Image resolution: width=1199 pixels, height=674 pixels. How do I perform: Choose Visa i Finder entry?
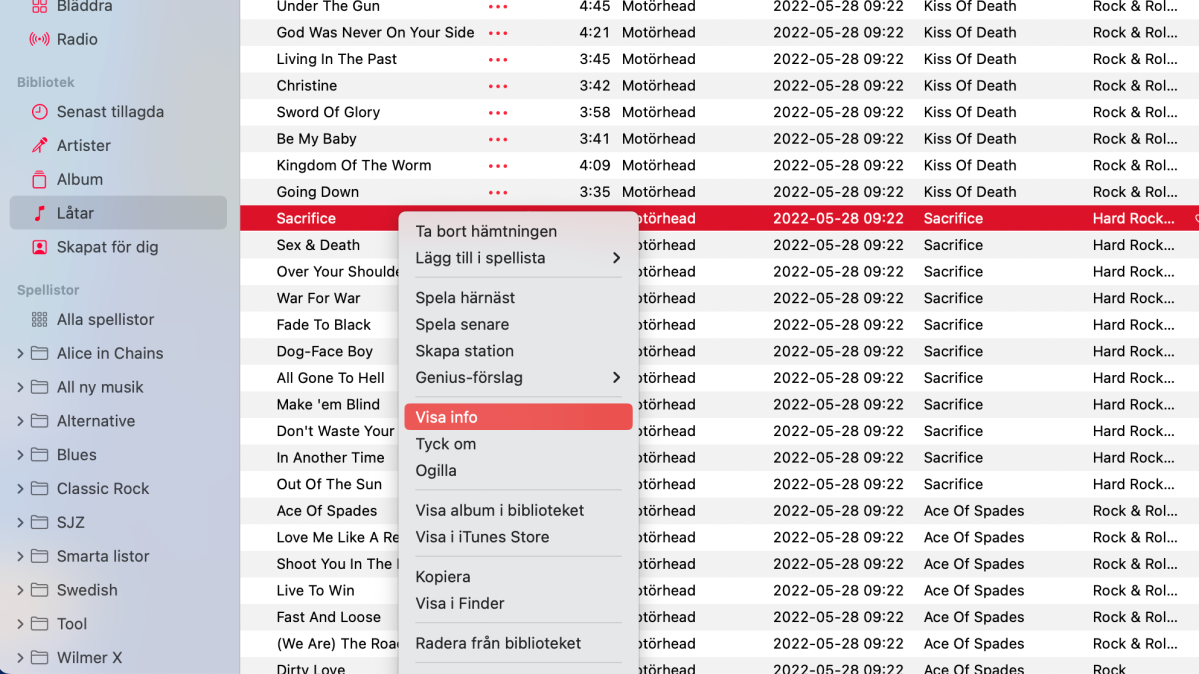coord(518,604)
